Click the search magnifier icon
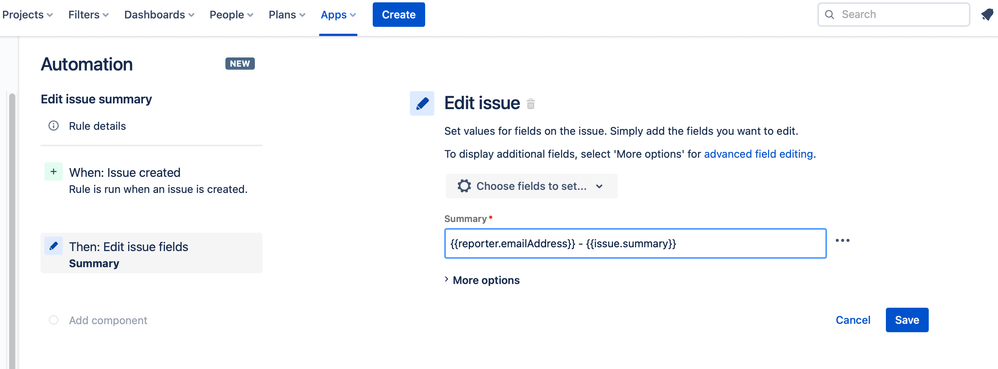Screen dimensions: 998x369 (x=829, y=15)
